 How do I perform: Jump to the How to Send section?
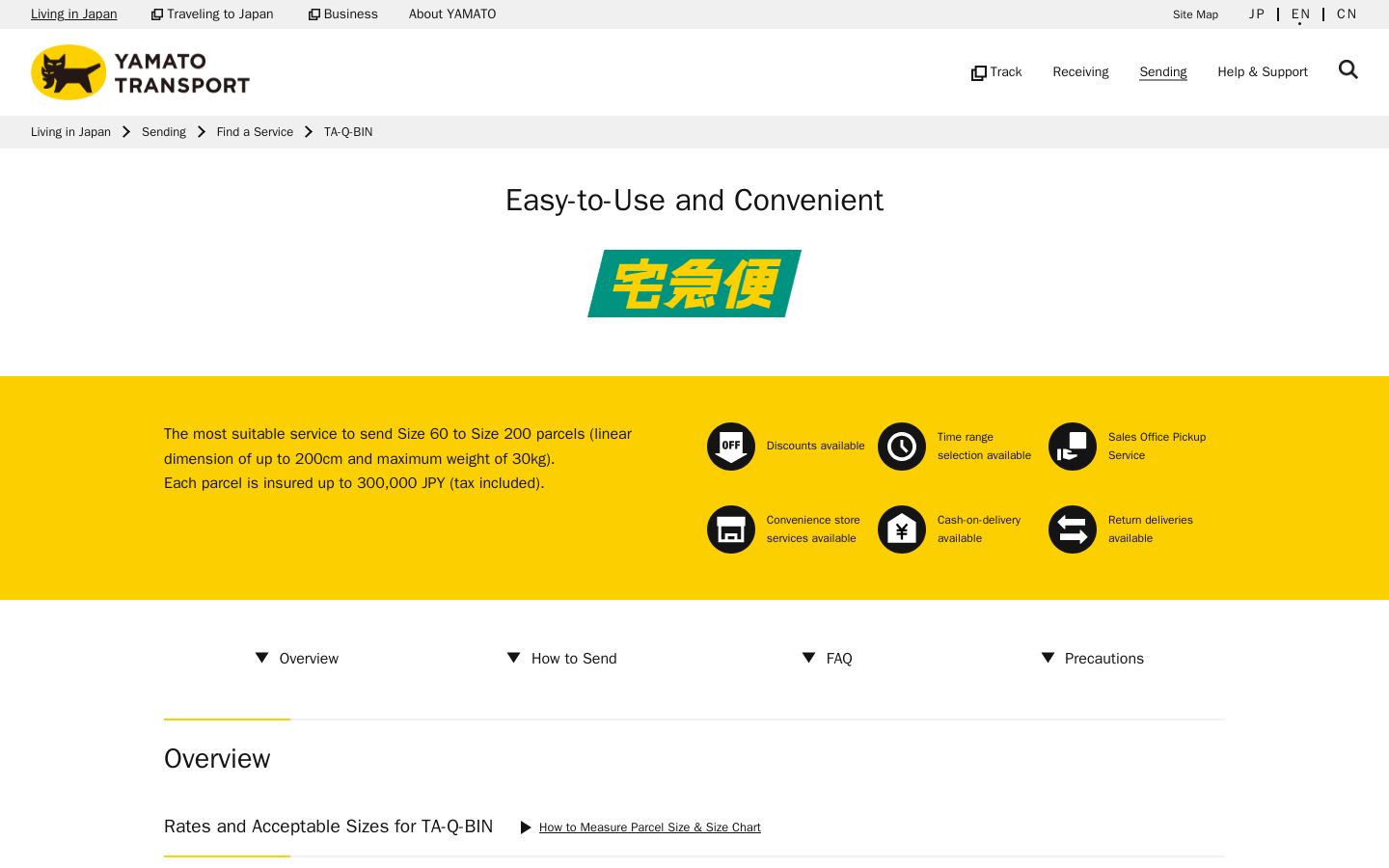pos(562,658)
